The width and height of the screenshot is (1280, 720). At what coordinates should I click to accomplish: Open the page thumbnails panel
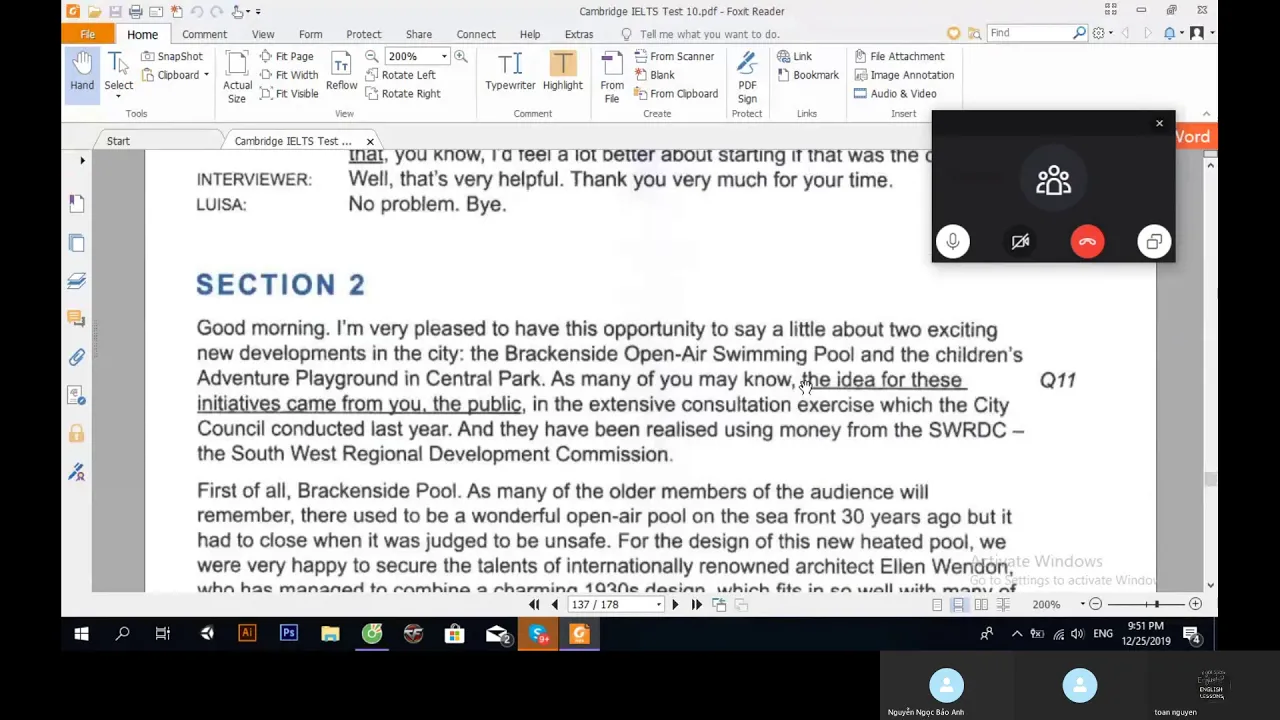(x=77, y=243)
